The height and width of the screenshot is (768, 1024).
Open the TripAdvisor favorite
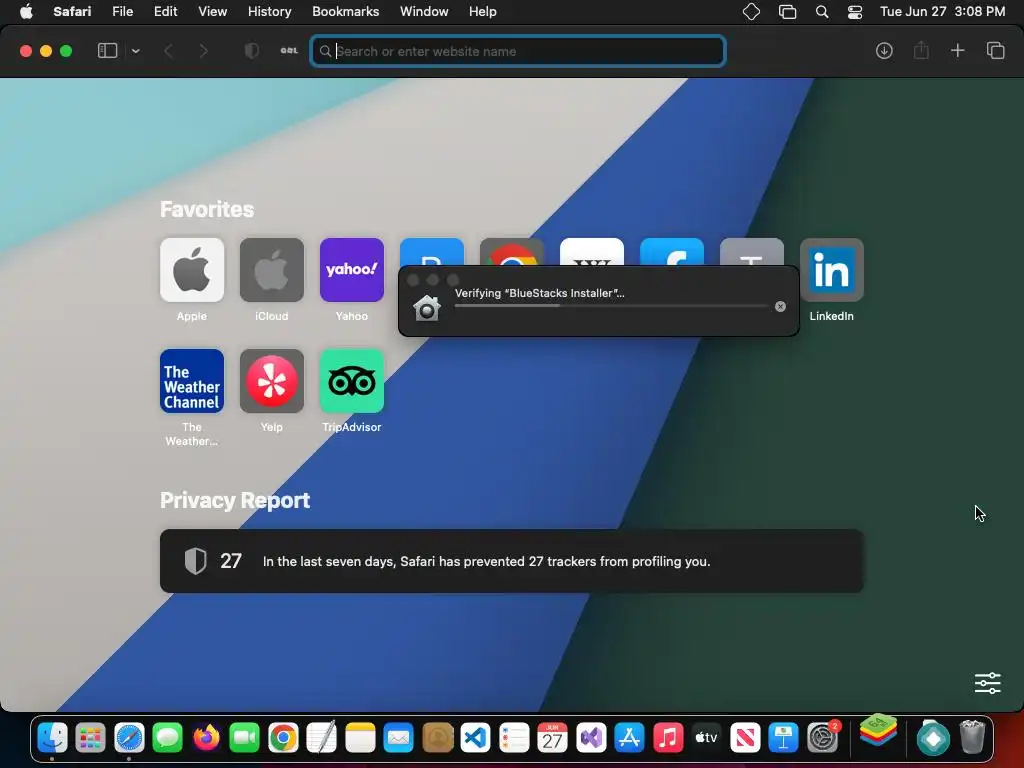click(x=352, y=381)
